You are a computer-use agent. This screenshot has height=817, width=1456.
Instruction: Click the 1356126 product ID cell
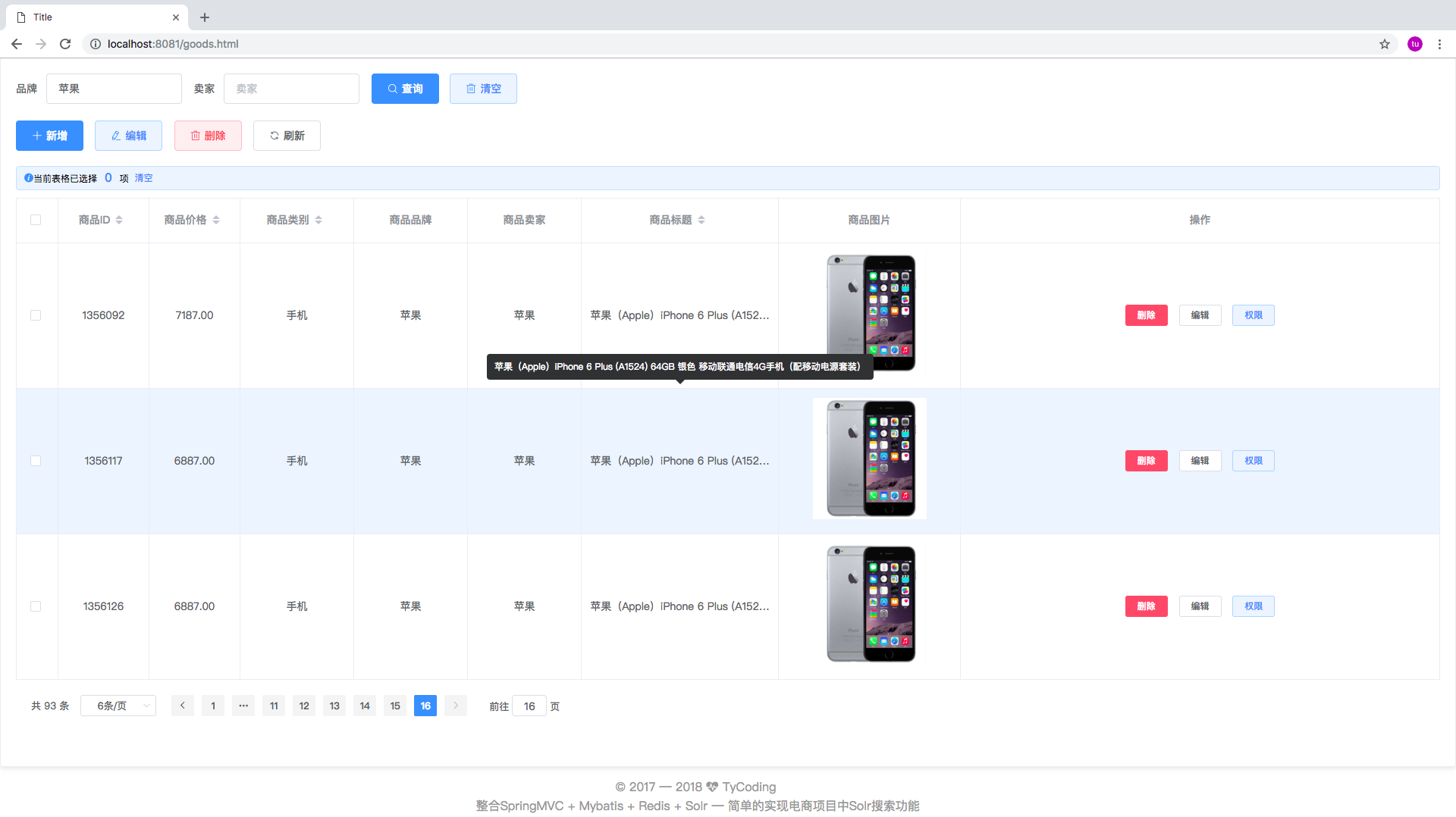click(x=103, y=606)
